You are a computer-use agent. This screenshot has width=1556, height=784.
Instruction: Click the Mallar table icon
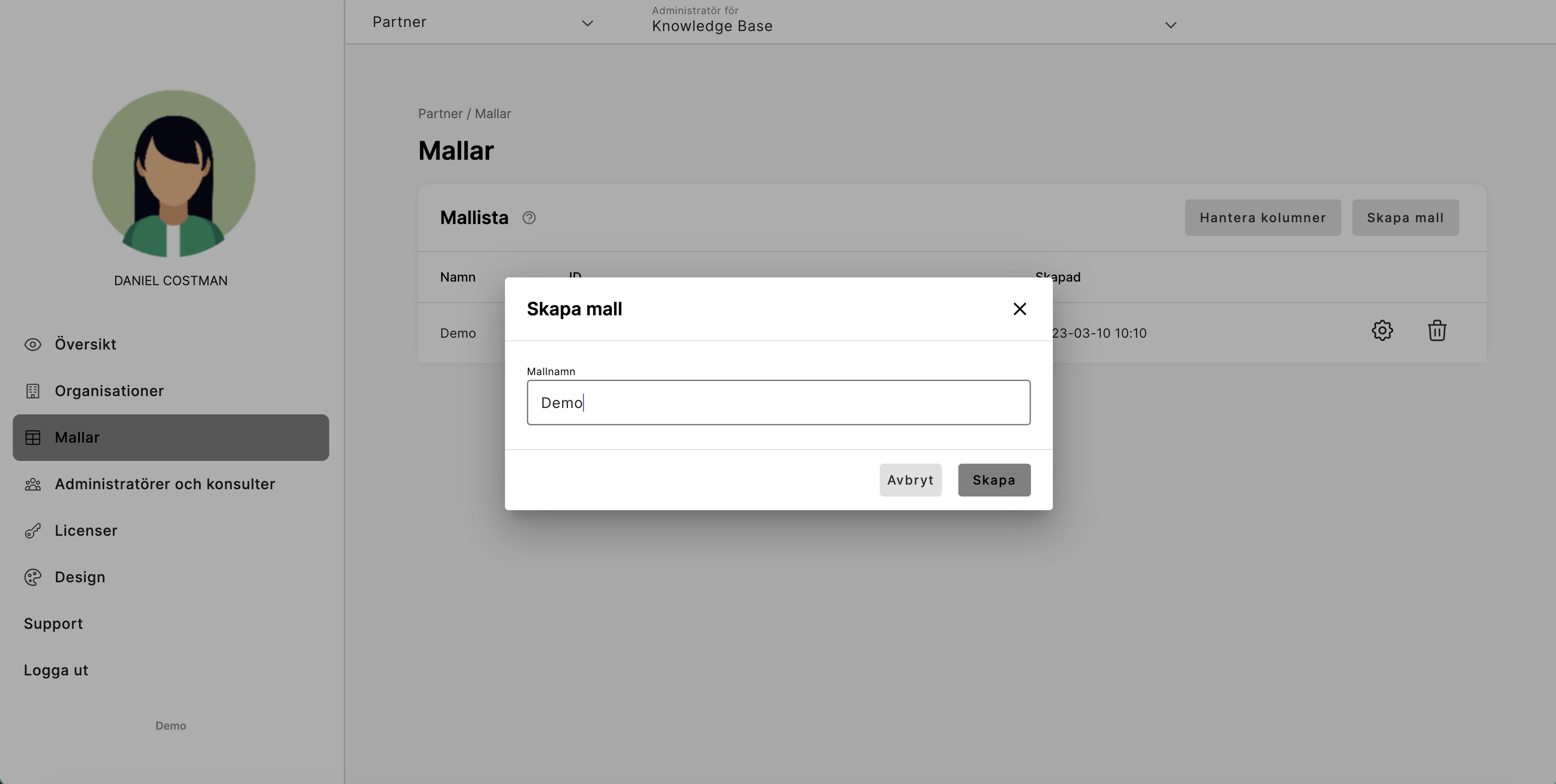[x=32, y=438]
